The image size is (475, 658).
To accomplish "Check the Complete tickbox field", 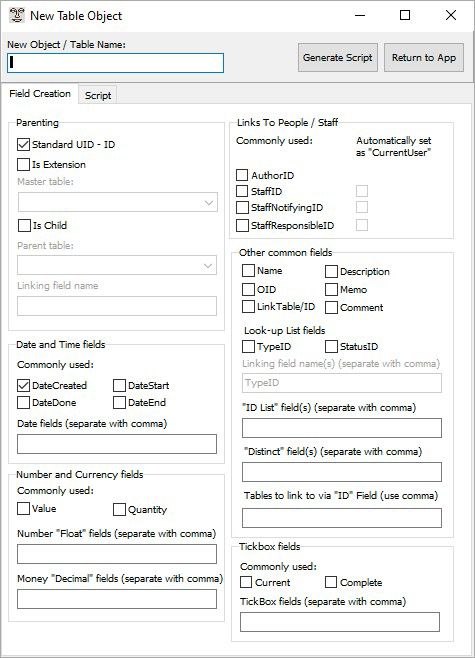I will tap(331, 582).
